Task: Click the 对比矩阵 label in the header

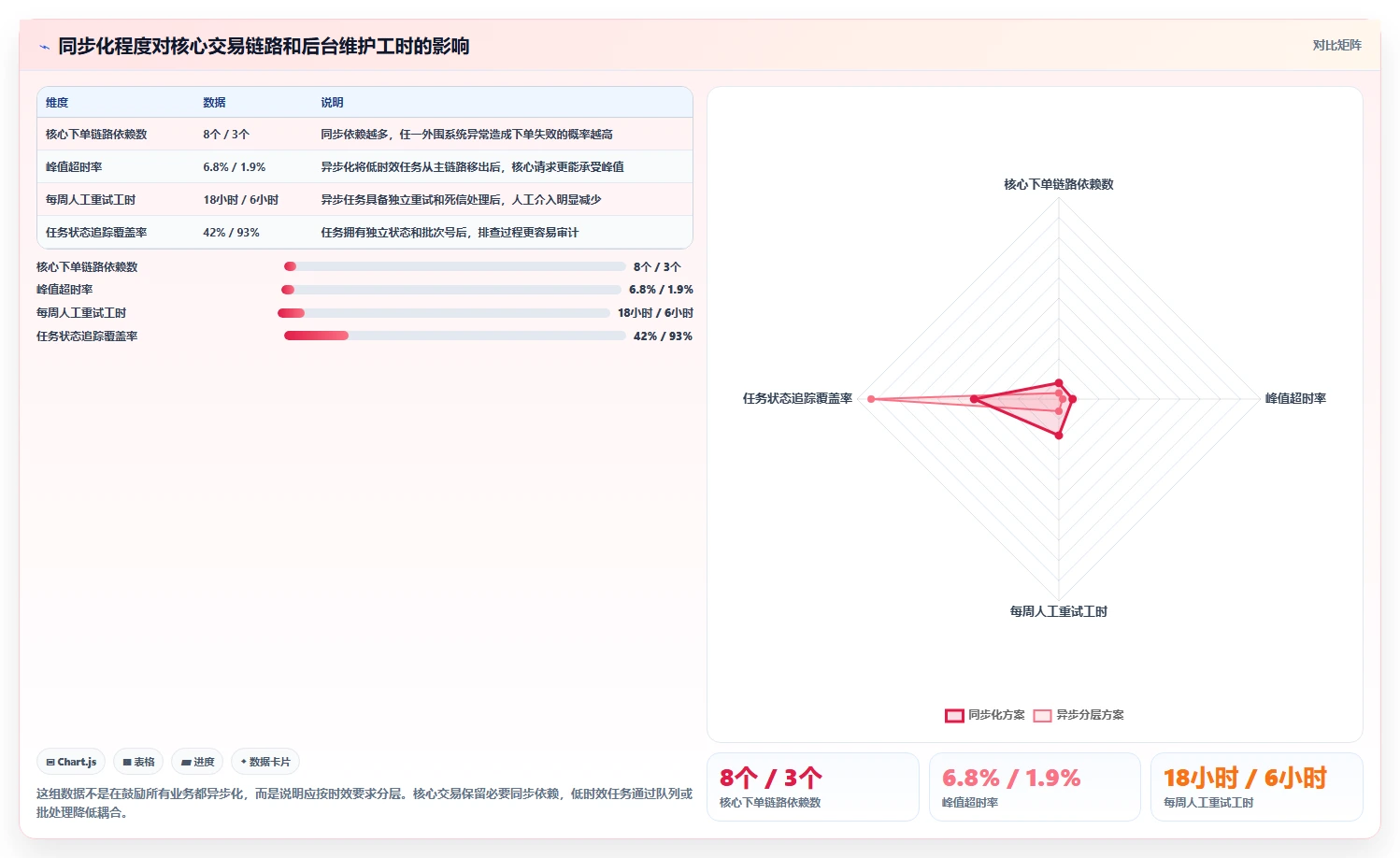Action: pyautogui.click(x=1336, y=45)
